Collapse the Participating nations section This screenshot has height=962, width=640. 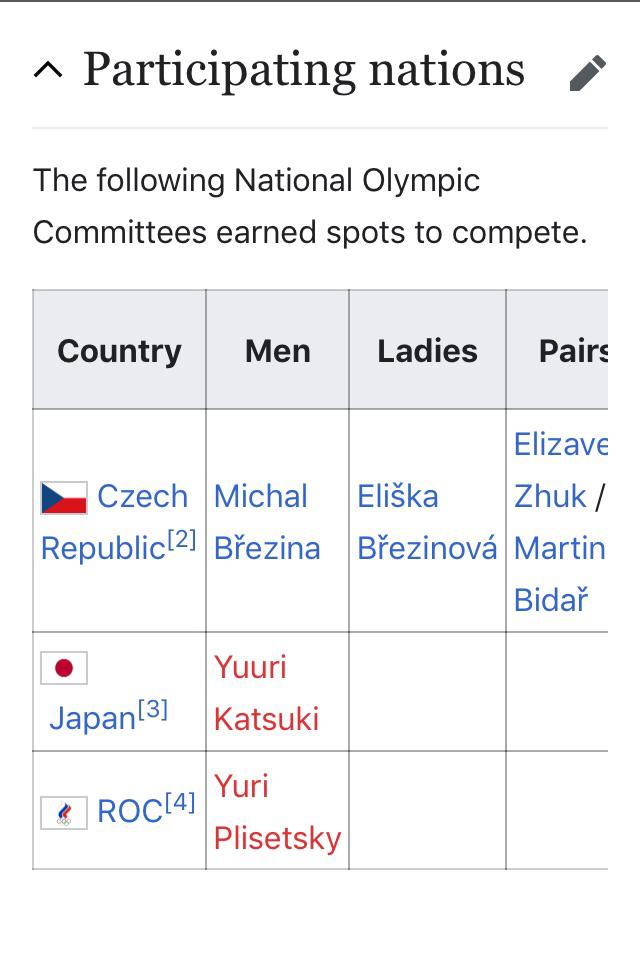48,68
